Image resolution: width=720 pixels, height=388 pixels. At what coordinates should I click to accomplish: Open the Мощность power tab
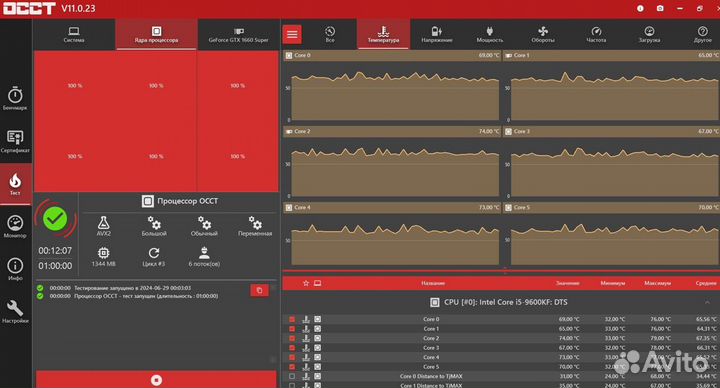[489, 34]
